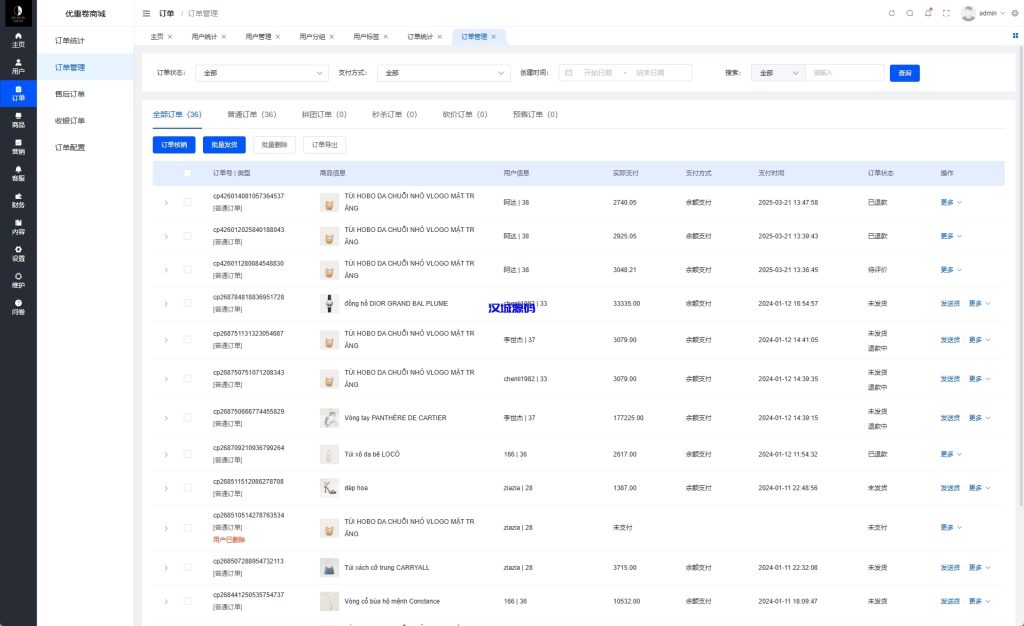Click the 财务 finance sidebar icon

(18, 198)
